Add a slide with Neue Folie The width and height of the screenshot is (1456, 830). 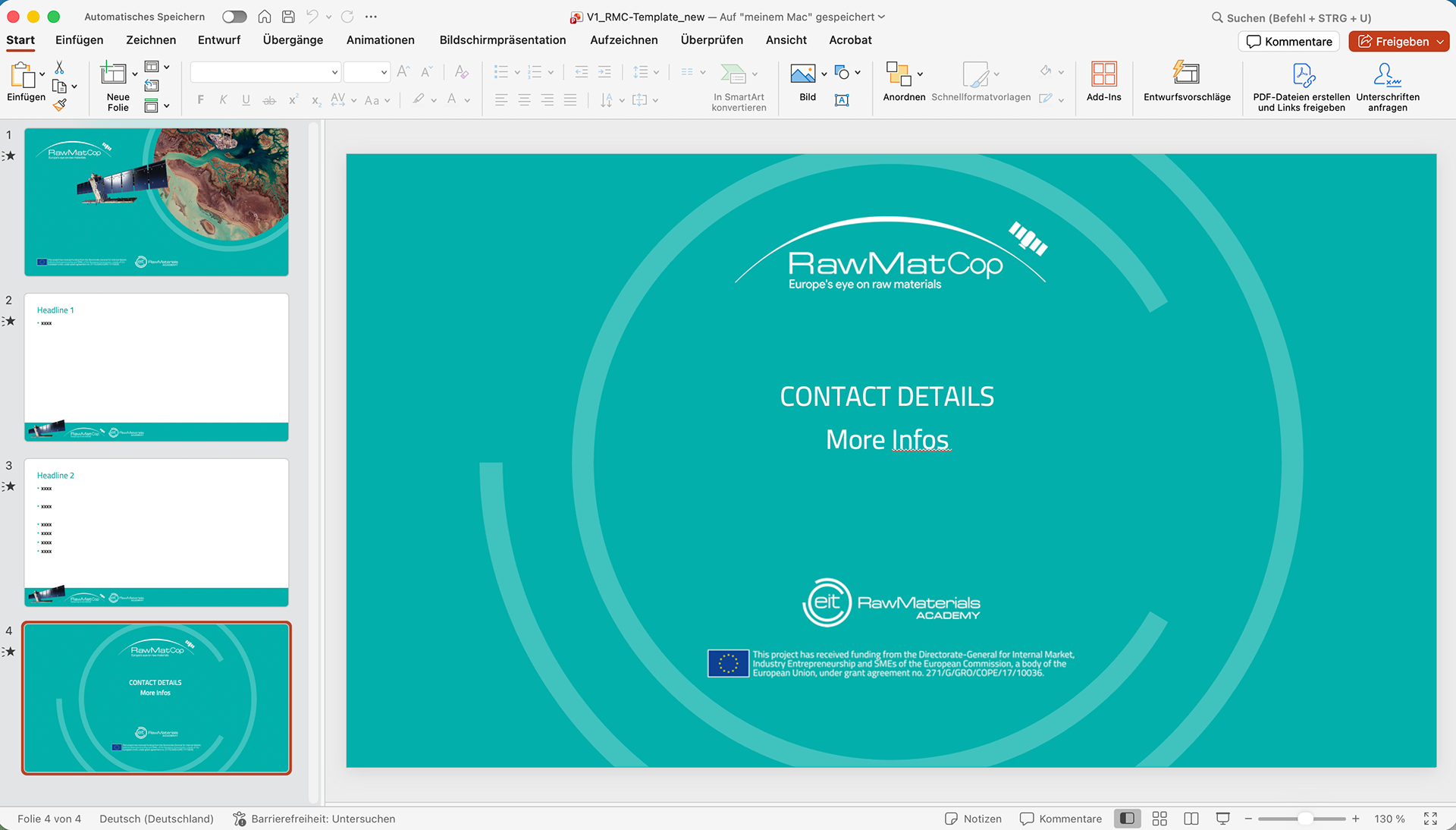coord(114,73)
